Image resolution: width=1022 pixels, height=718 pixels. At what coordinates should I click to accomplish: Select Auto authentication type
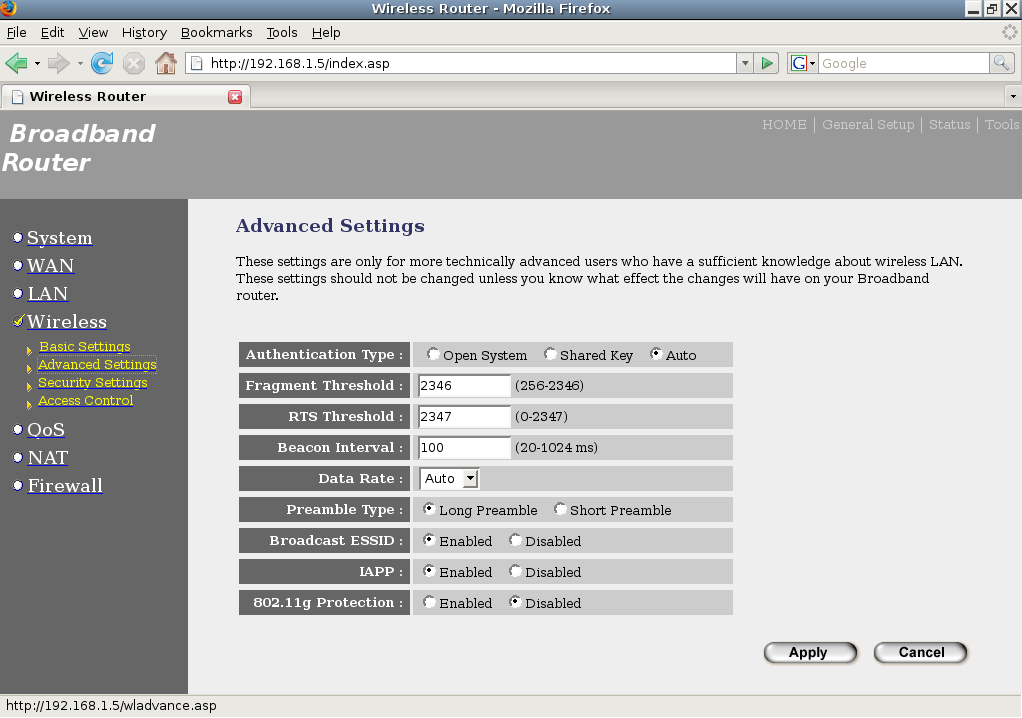tap(656, 354)
